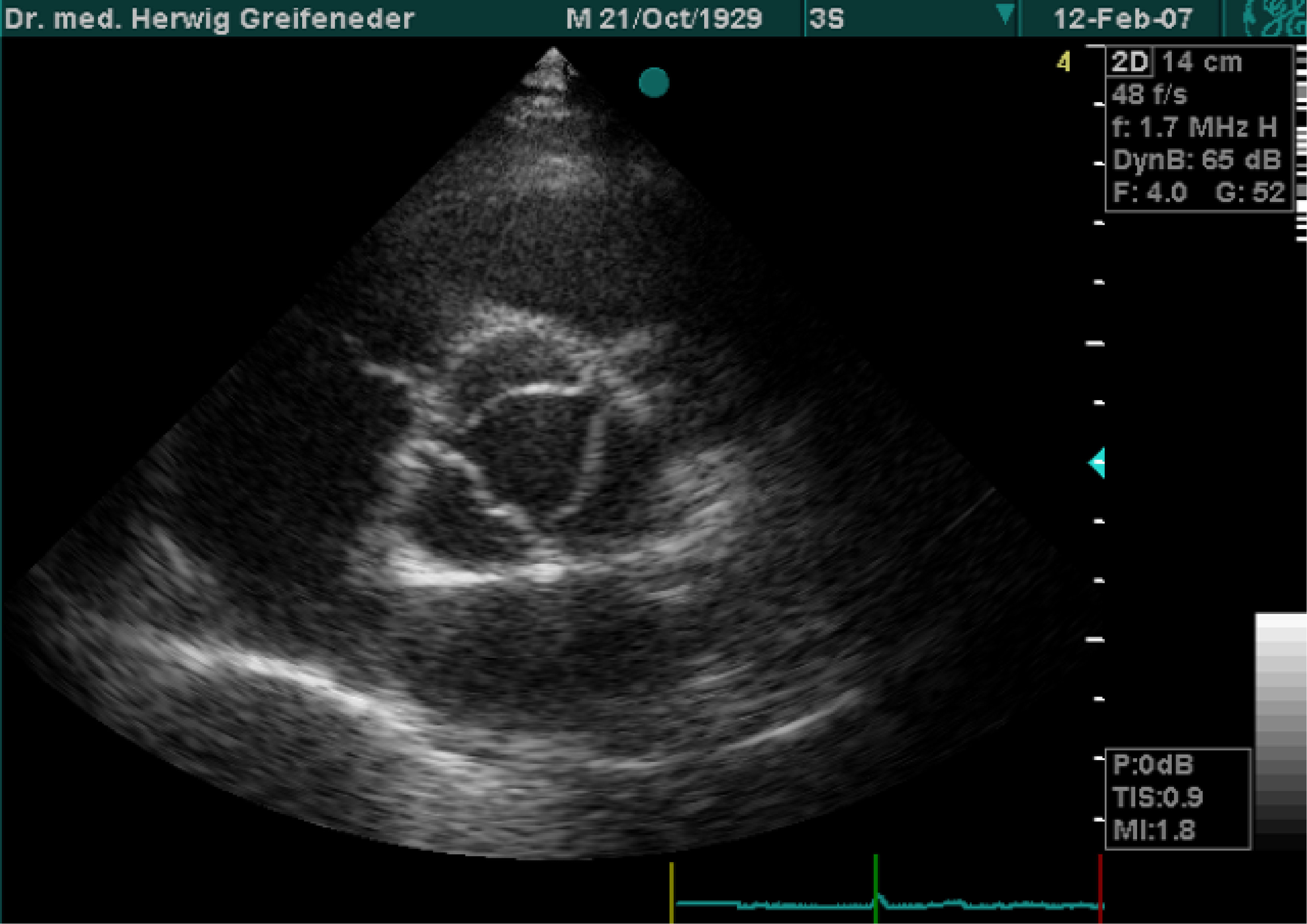Click the yellow number 4 indicator
1307x924 pixels.
point(1063,61)
